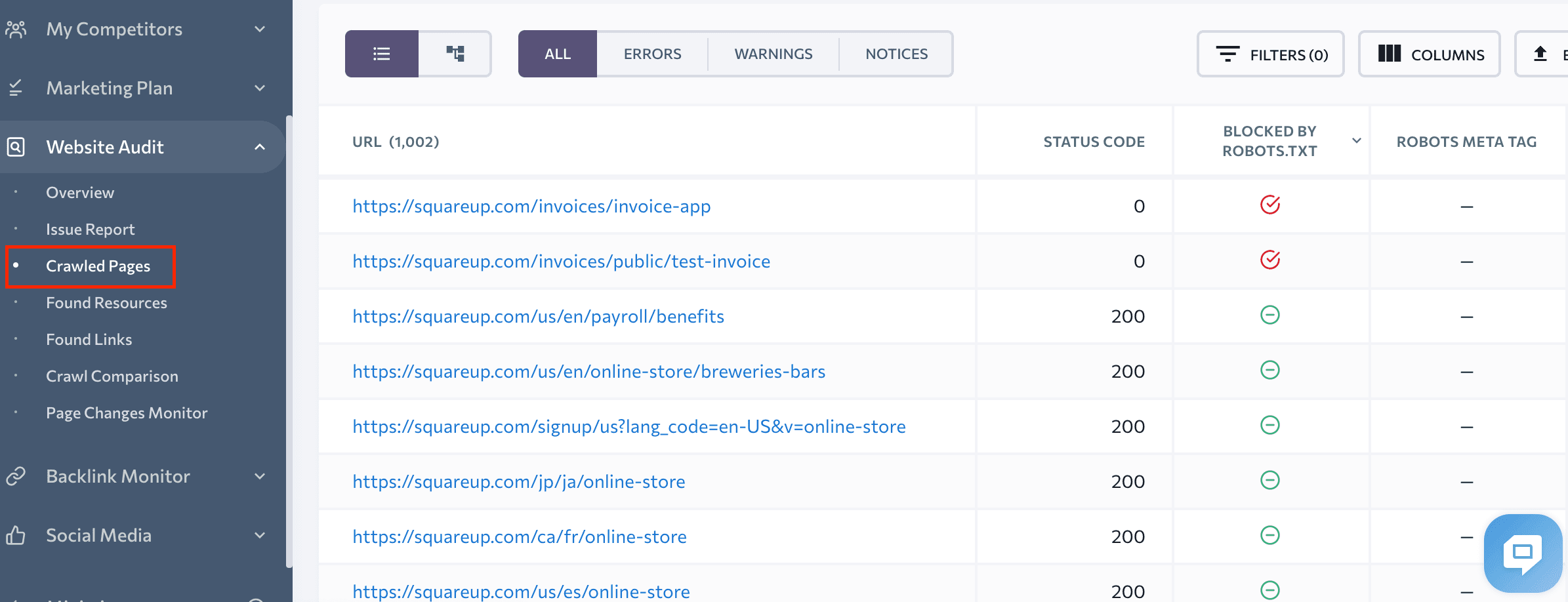This screenshot has width=1568, height=602.
Task: Open us/es/online-store URL link
Action: [x=521, y=592]
